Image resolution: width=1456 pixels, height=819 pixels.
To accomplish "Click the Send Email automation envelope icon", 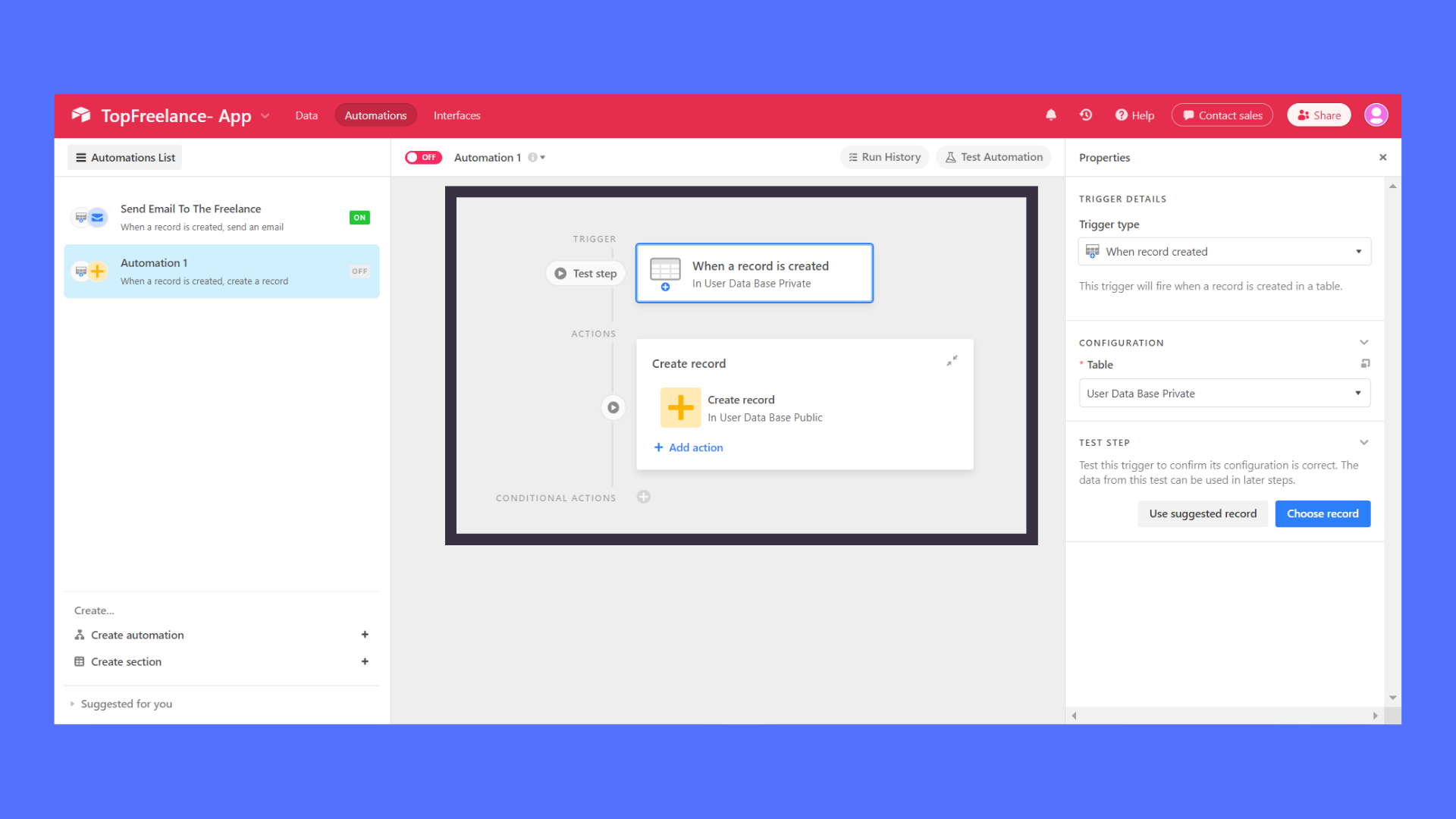I will tap(97, 217).
